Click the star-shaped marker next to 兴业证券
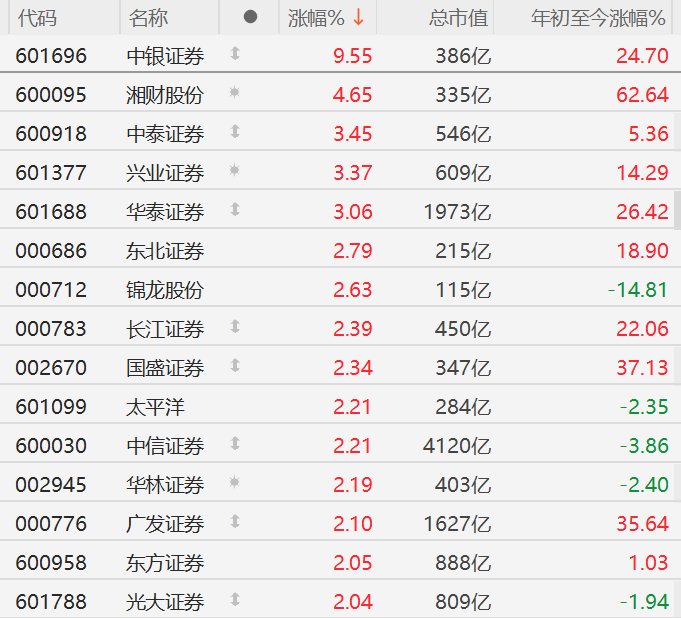 click(x=235, y=171)
